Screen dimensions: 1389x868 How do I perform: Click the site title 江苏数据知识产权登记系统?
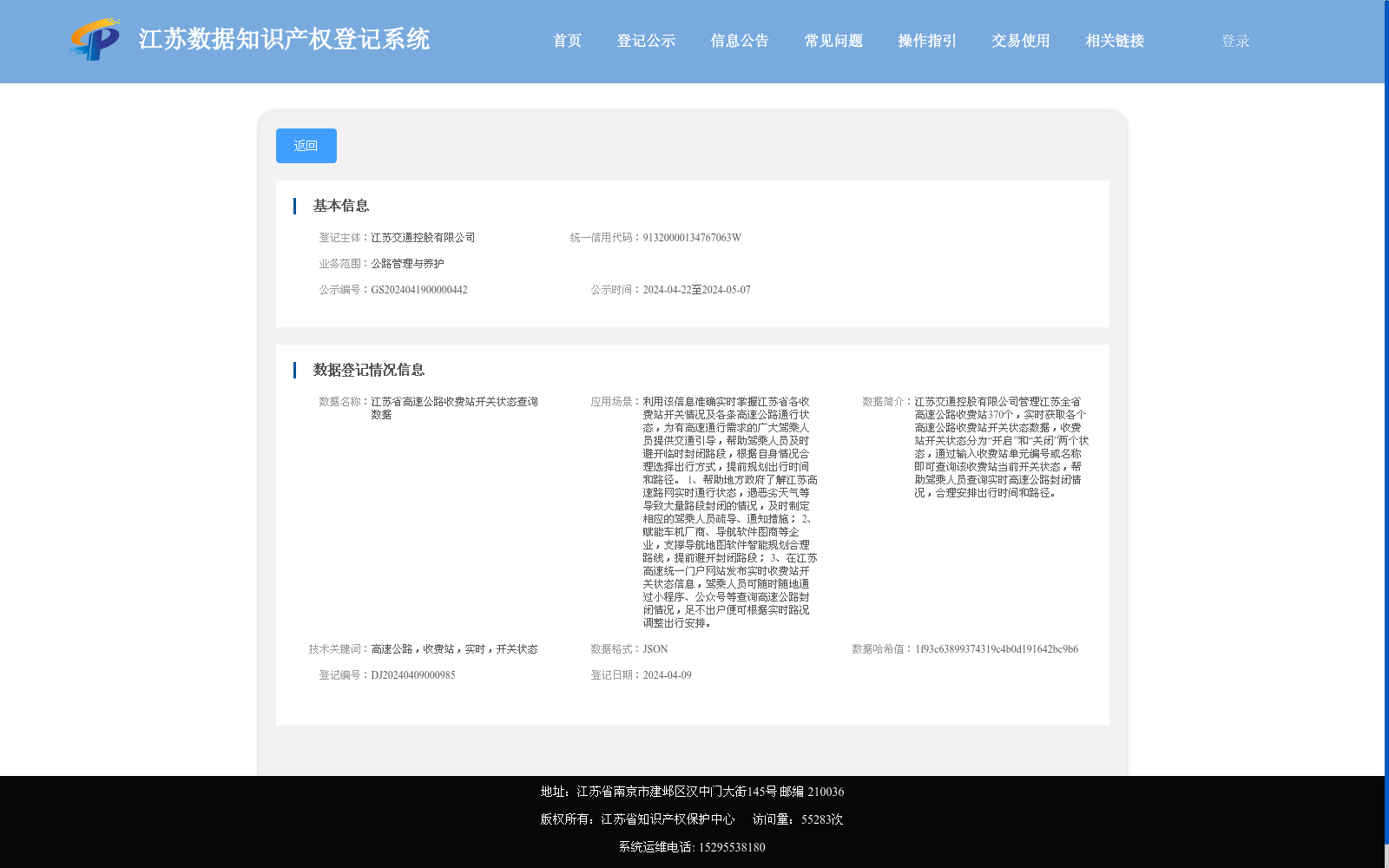(285, 39)
